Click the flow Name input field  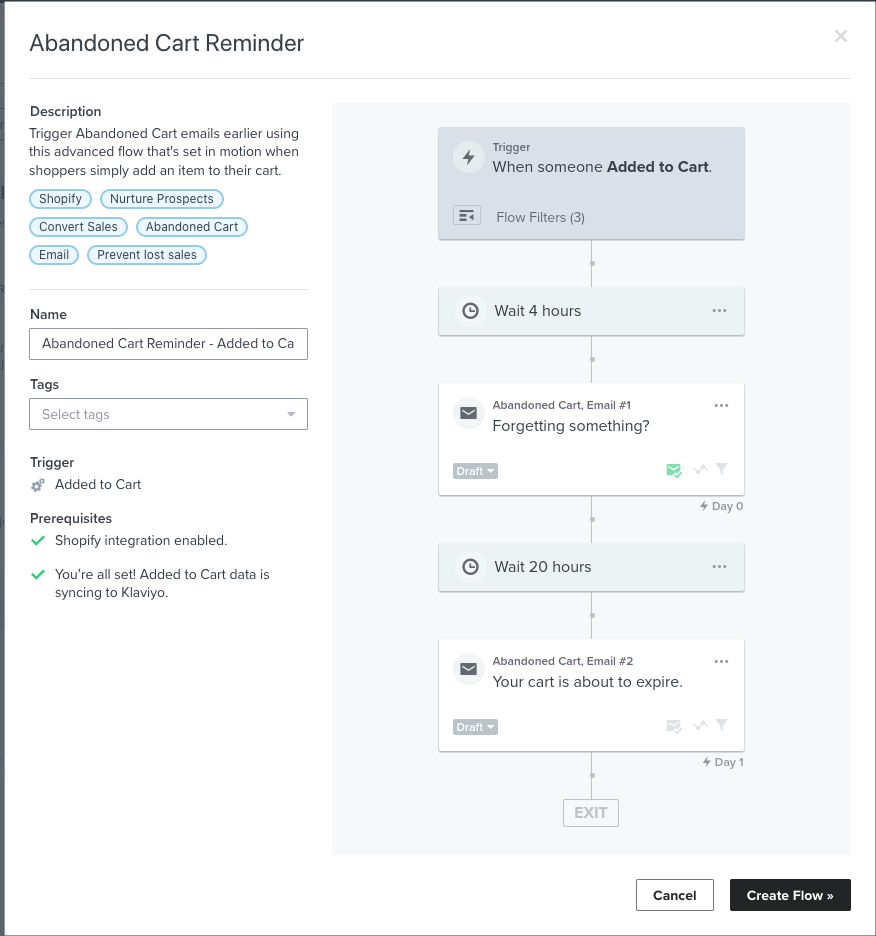point(168,344)
